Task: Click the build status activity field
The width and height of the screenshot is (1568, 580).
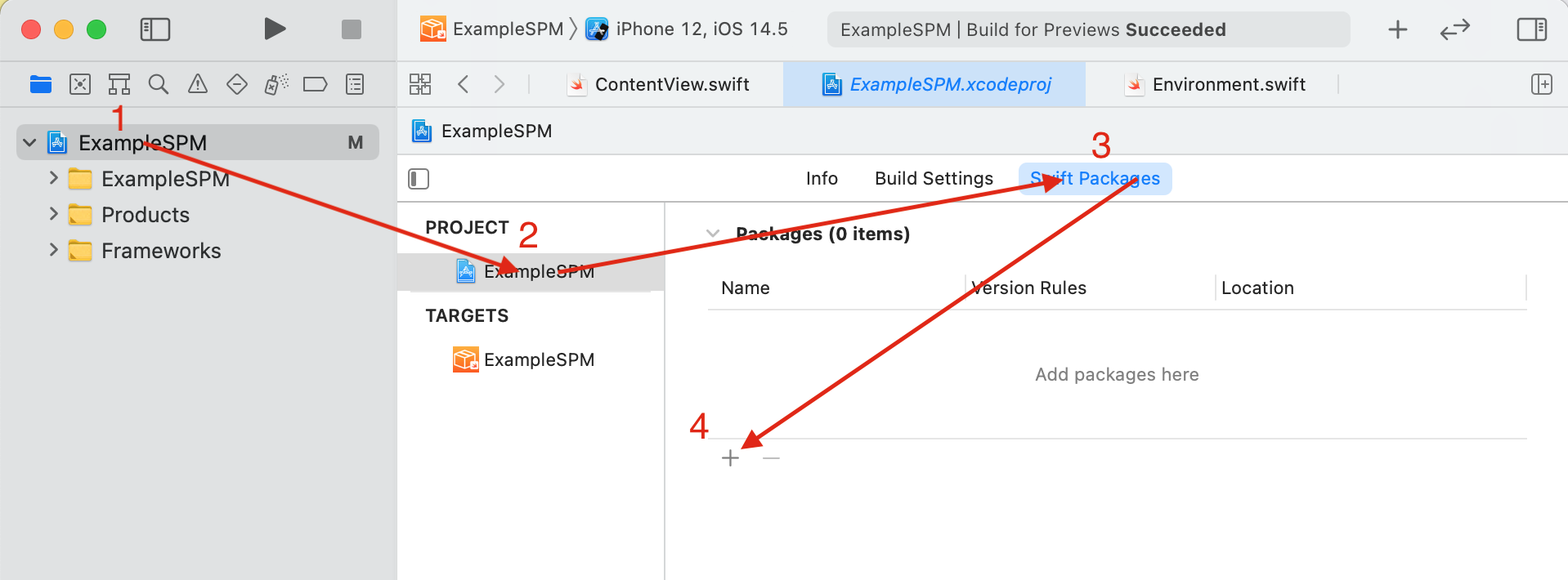Action: (x=1088, y=29)
